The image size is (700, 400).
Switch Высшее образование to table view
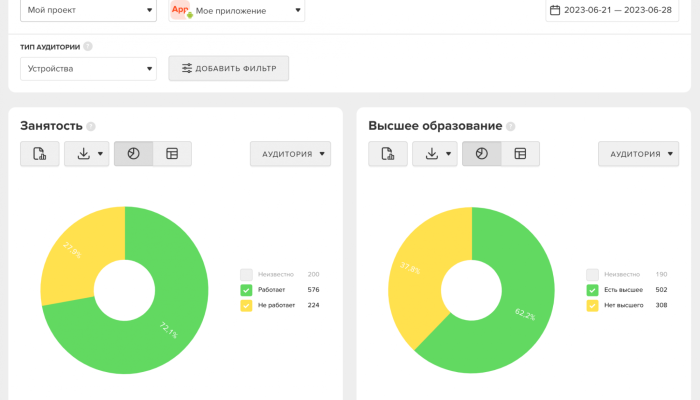(520, 154)
